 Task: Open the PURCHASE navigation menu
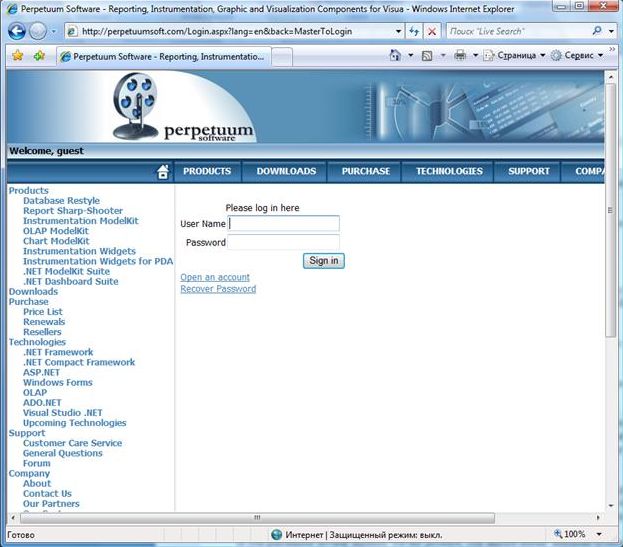click(366, 171)
